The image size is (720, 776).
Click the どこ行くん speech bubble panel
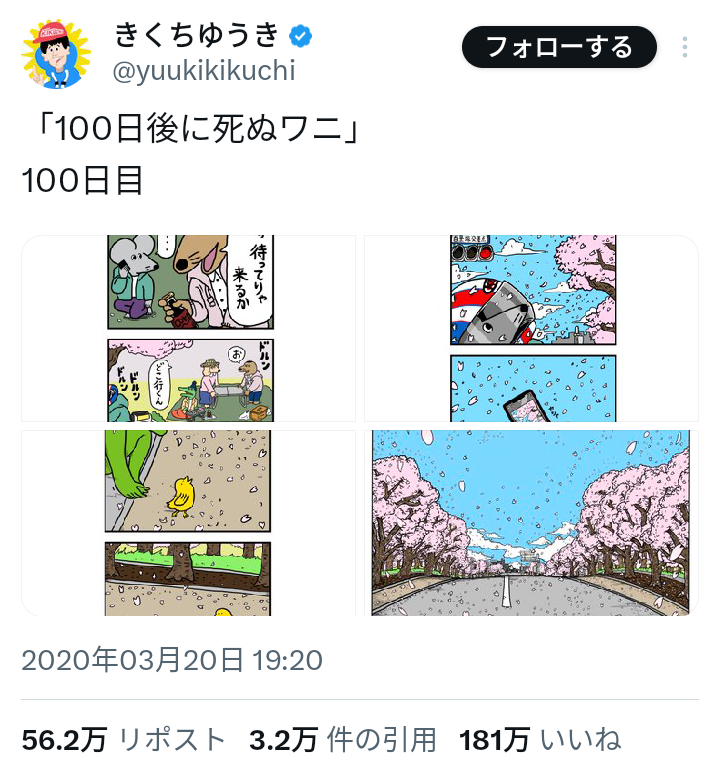pos(191,380)
